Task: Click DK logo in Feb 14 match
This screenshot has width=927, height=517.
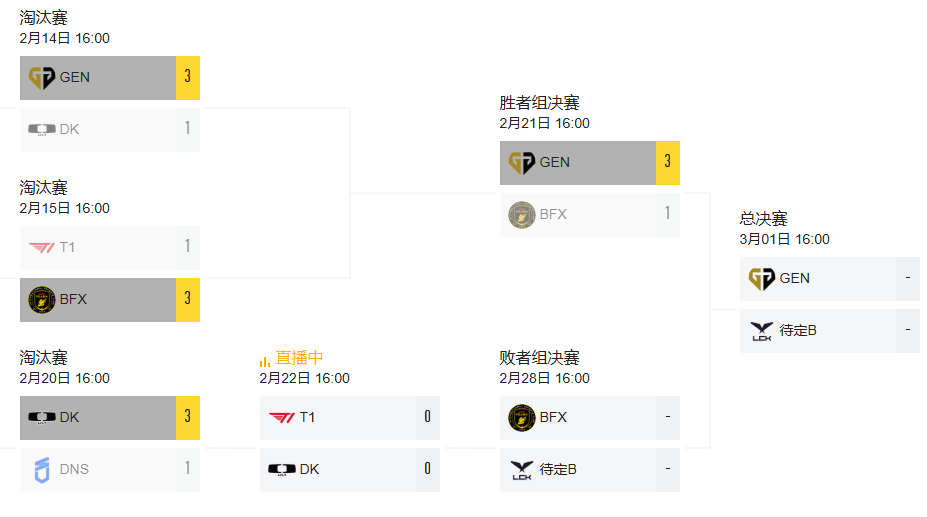Action: 42,129
